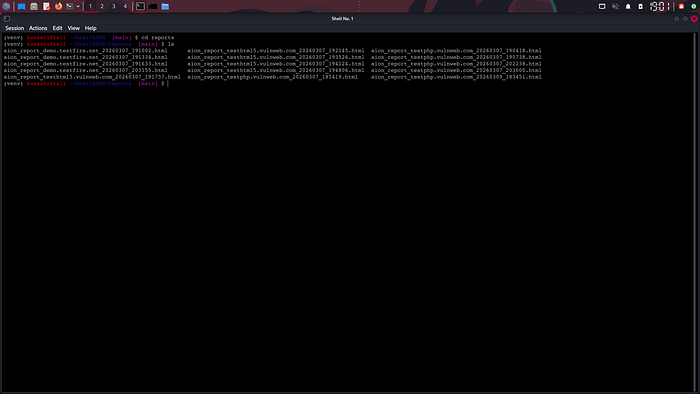
Task: Click aion_report_testphp.vulnweb.com_20260307_203000.html
Action: pyautogui.click(x=456, y=71)
